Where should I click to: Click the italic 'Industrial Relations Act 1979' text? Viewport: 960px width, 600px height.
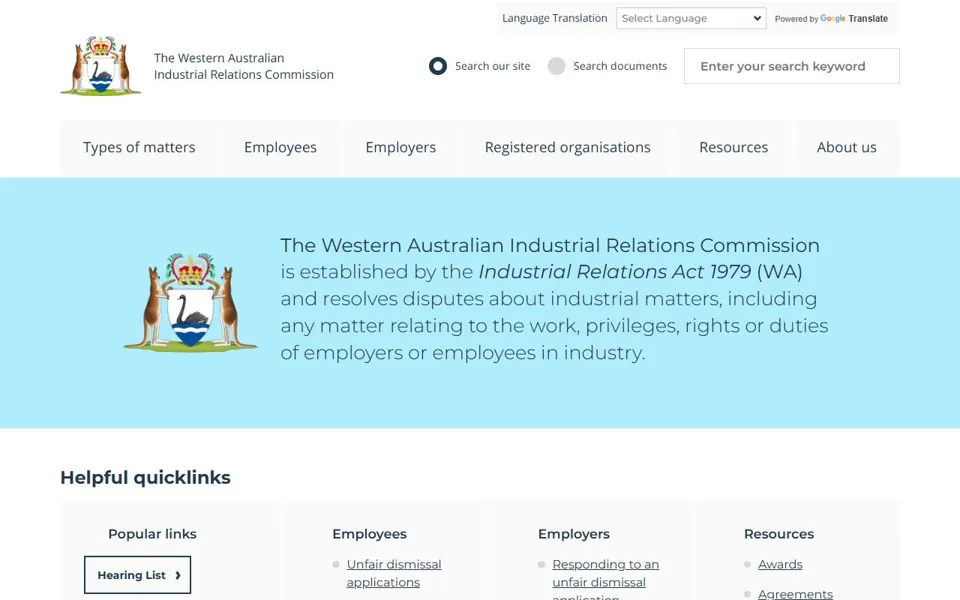615,272
